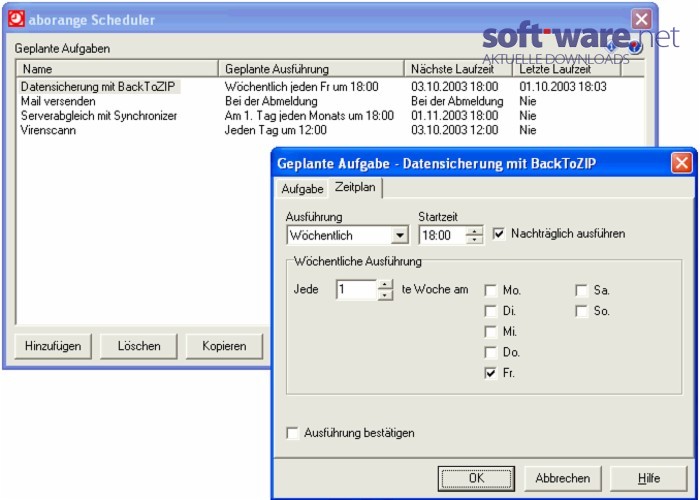Click cell 01.11.2003 18:00
700x500 pixels.
coord(454,116)
